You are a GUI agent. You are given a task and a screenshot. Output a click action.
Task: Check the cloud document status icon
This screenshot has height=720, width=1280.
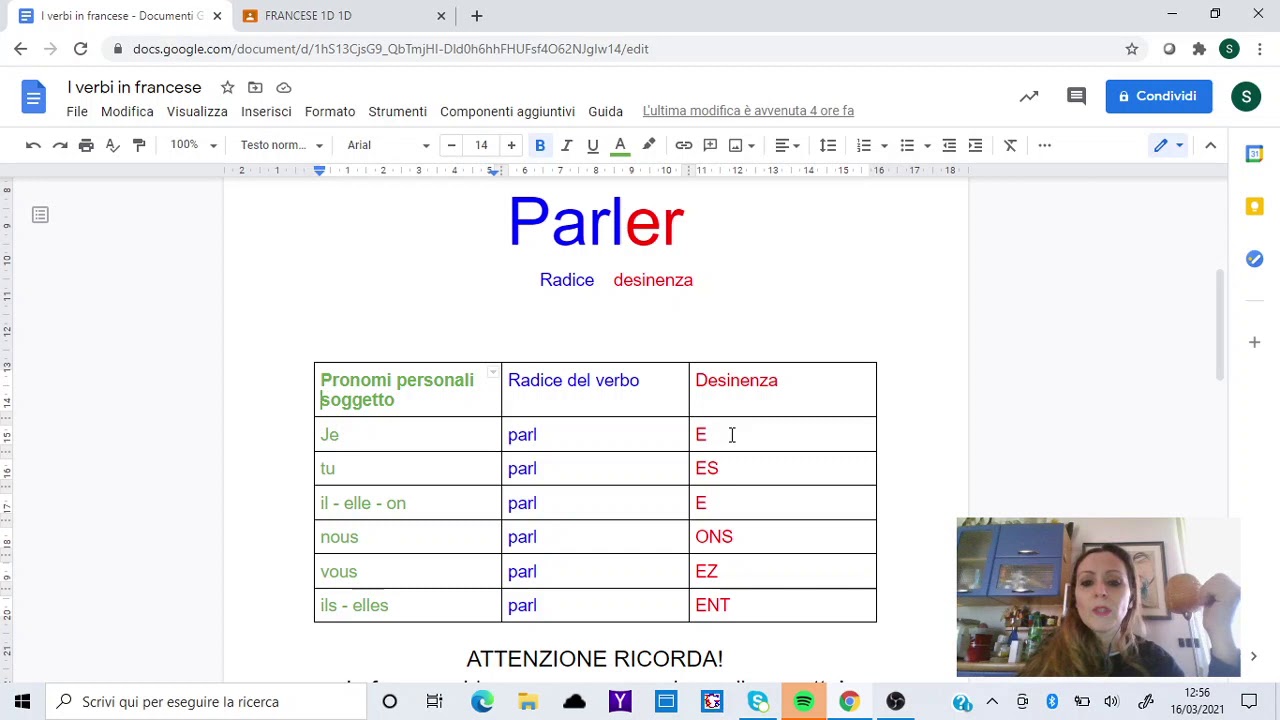tap(284, 87)
